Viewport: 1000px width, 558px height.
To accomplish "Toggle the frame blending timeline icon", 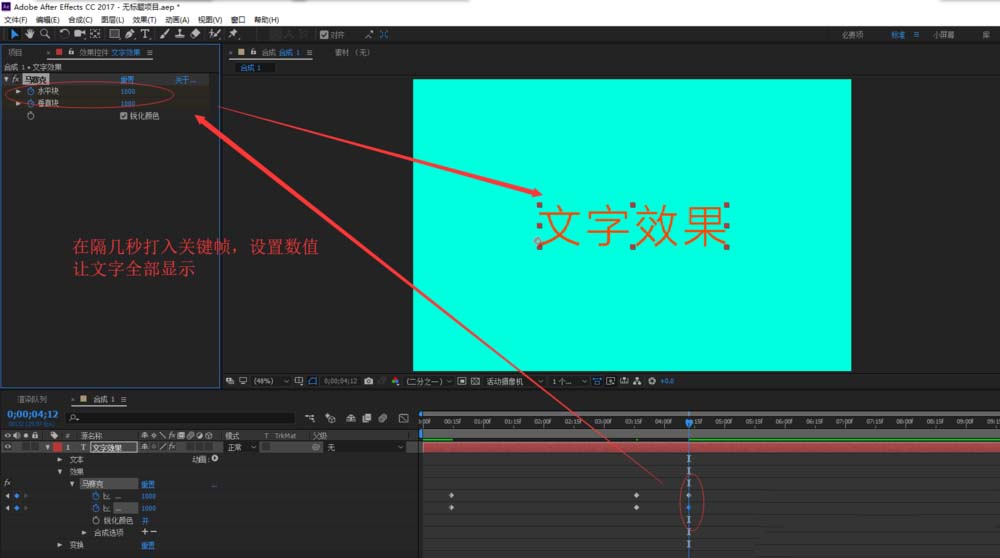I will [x=367, y=418].
